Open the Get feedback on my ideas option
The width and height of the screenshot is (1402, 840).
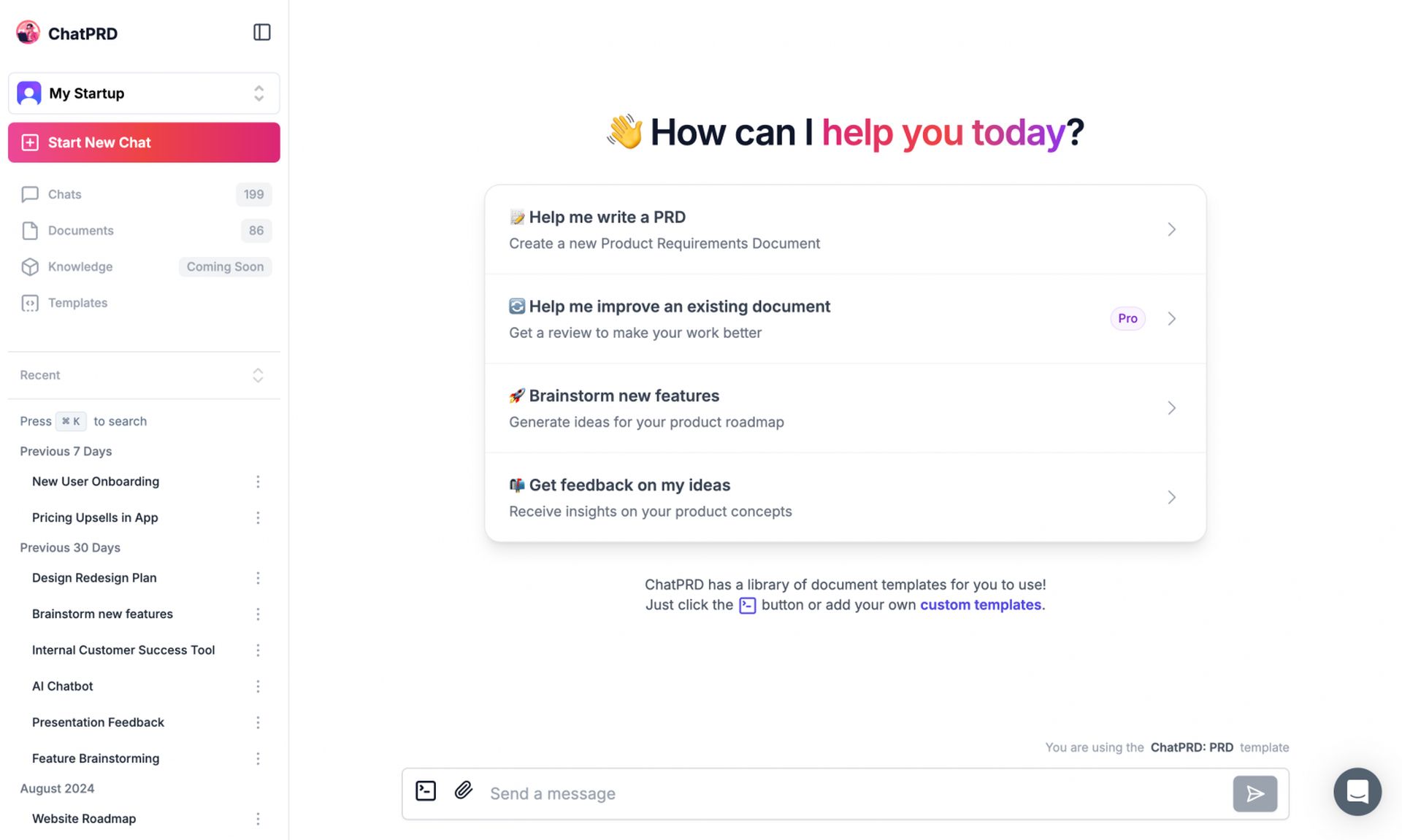click(843, 496)
